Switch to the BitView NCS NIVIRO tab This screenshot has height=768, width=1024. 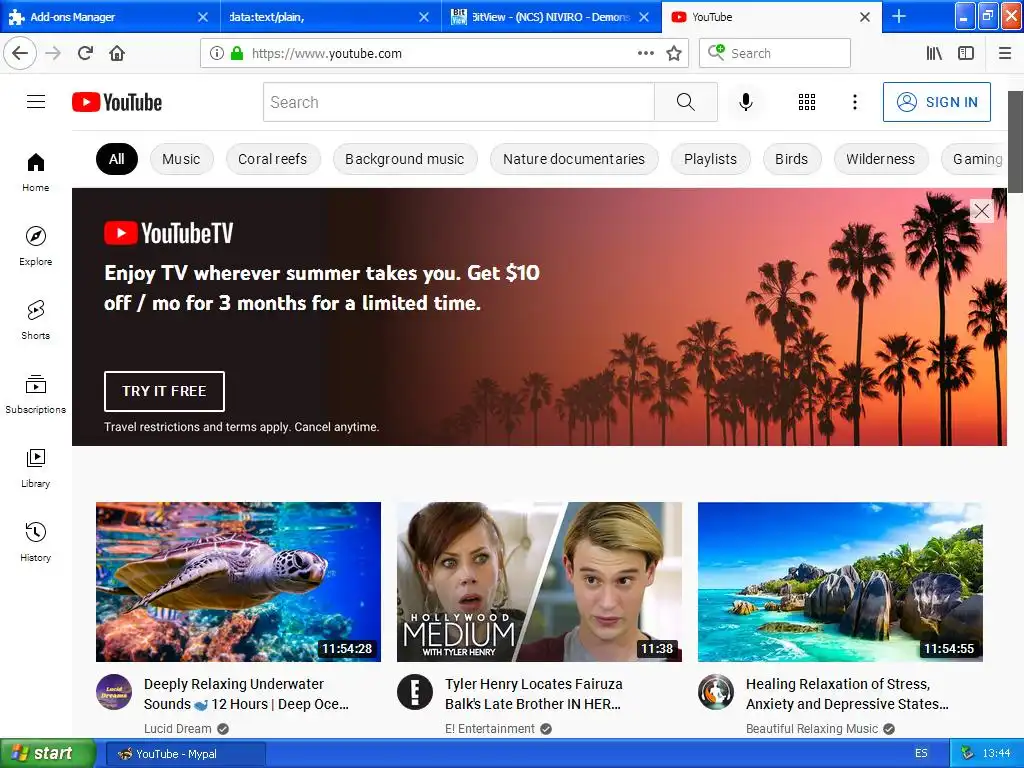pos(540,17)
